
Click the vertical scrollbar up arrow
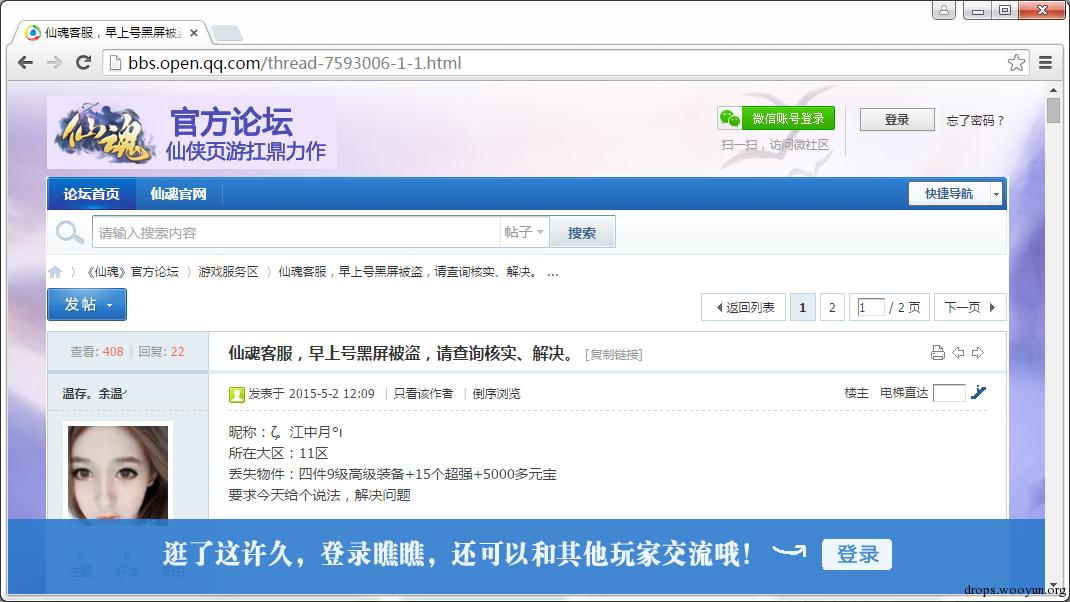[1054, 89]
